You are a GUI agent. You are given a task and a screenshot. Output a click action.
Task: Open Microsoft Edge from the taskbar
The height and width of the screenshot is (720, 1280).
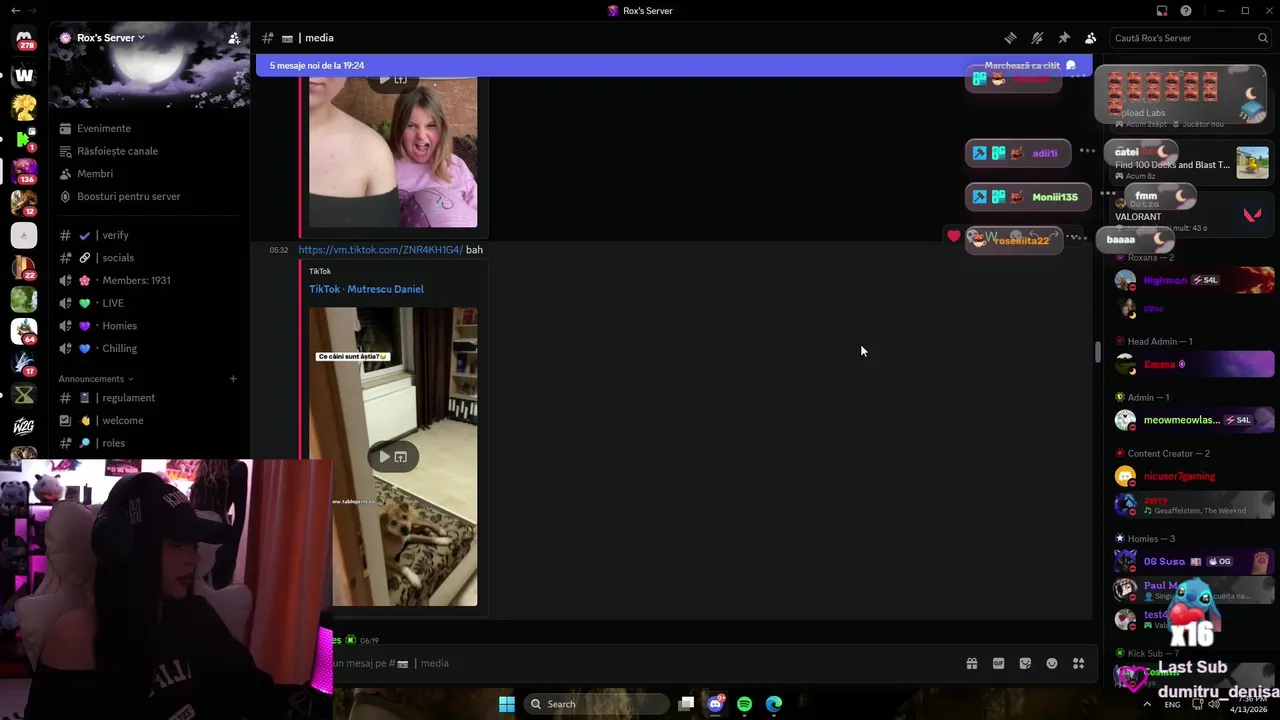[x=774, y=704]
